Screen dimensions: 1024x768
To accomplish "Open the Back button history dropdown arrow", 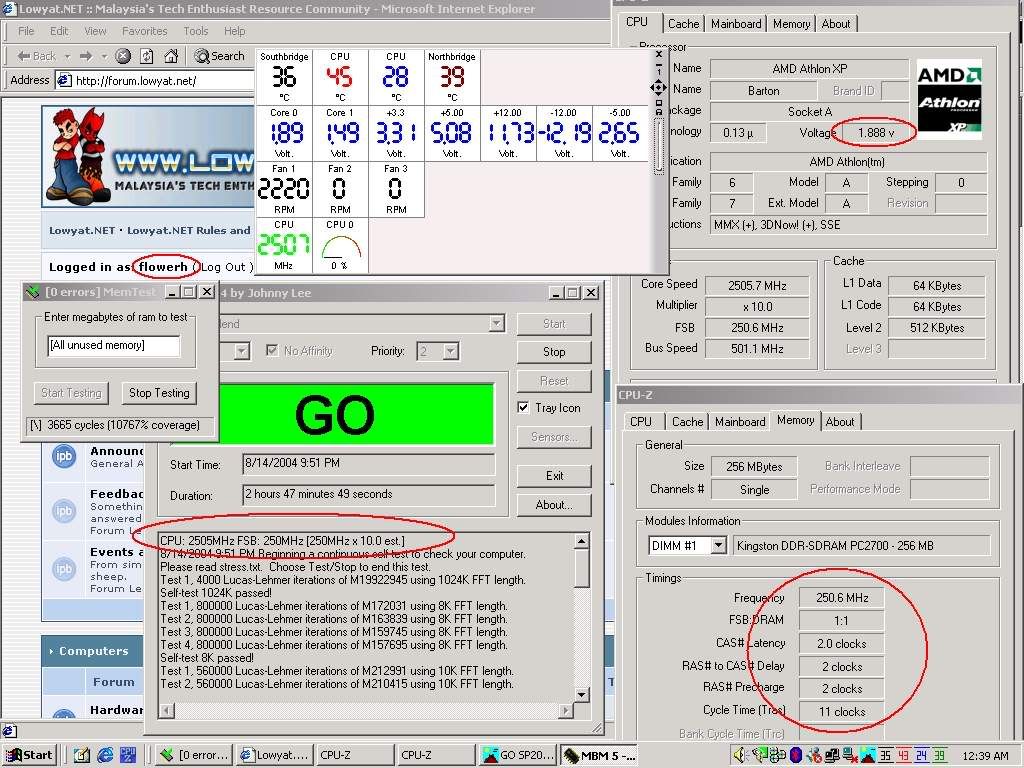I will (67, 56).
